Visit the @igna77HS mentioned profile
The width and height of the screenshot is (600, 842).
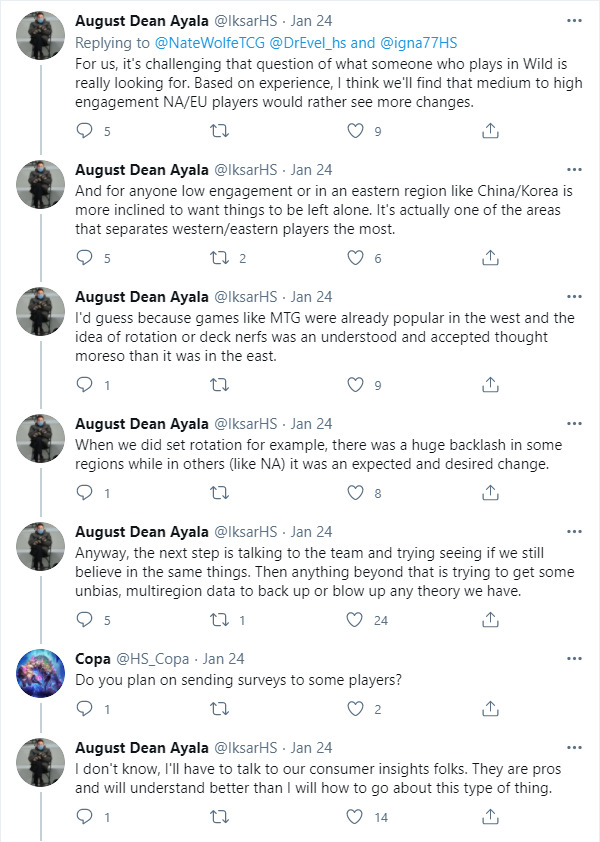point(417,43)
